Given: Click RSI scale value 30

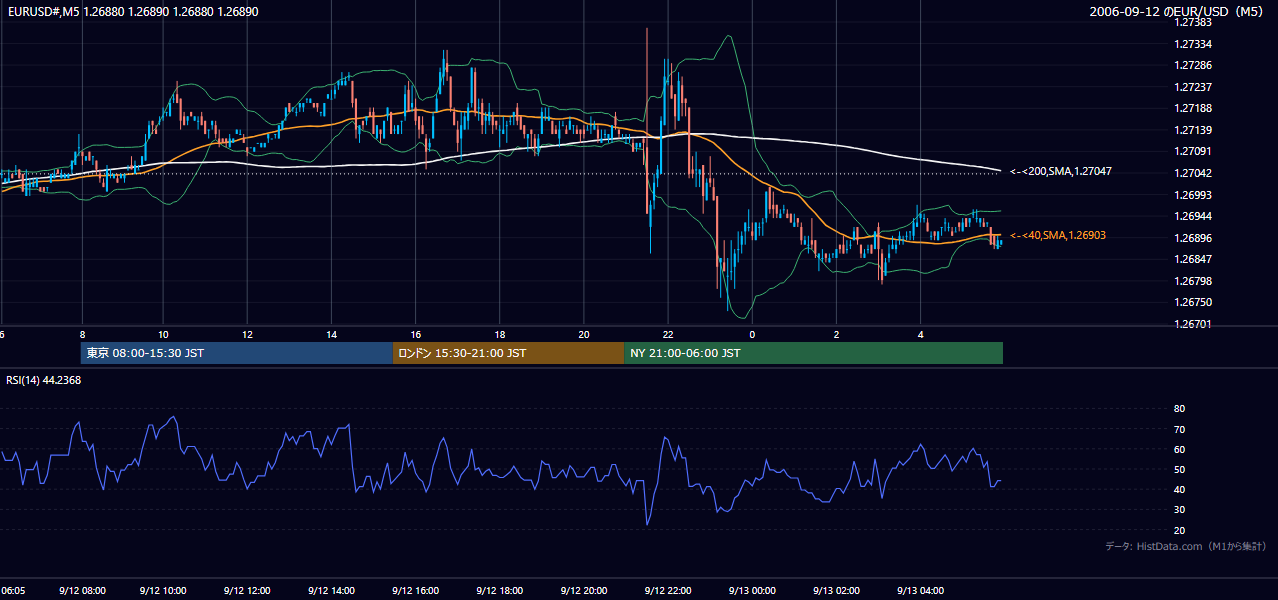Looking at the screenshot, I should [x=1179, y=510].
